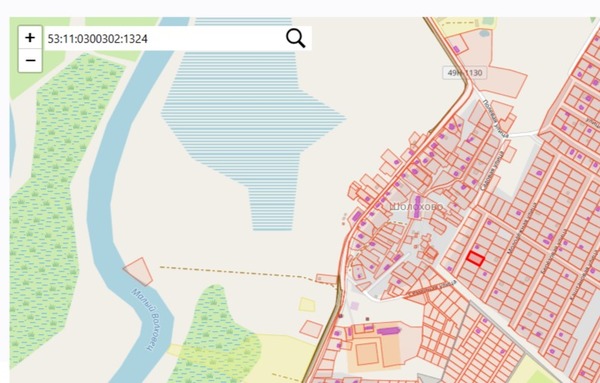This screenshot has height=383, width=600.
Task: Pick the small yellow square parcel
Action: coord(307,305)
